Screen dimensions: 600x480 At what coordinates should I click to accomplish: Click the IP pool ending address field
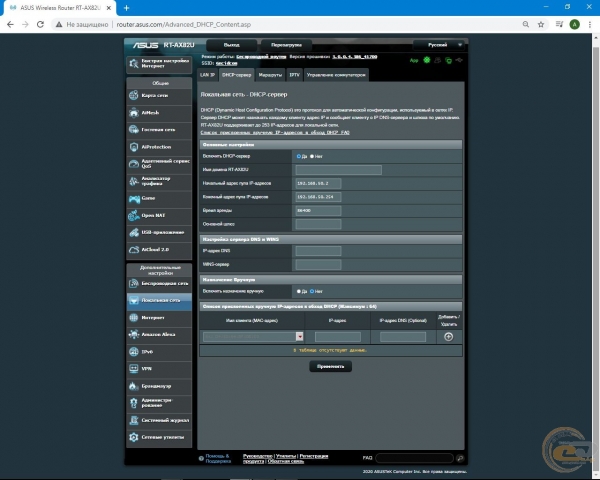click(x=318, y=197)
